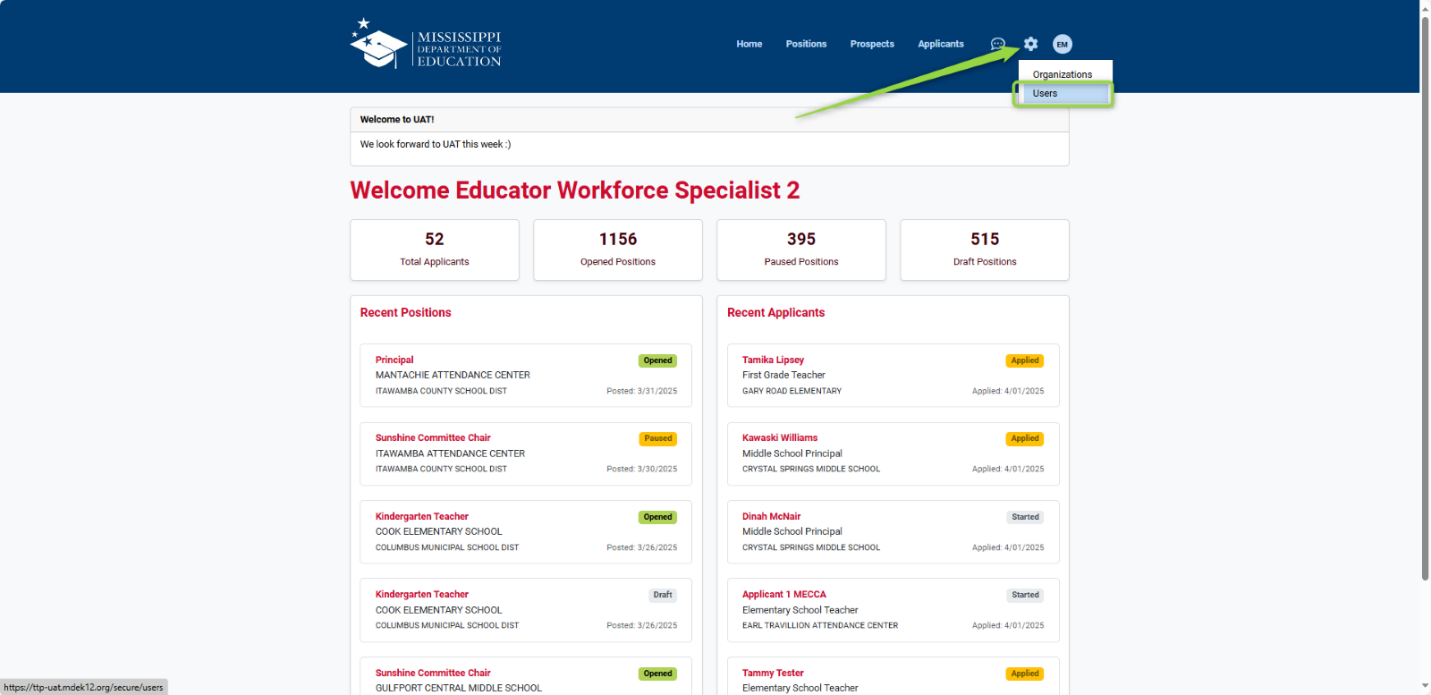
Task: View the Dinah McNair applicant record
Action: pyautogui.click(x=771, y=517)
